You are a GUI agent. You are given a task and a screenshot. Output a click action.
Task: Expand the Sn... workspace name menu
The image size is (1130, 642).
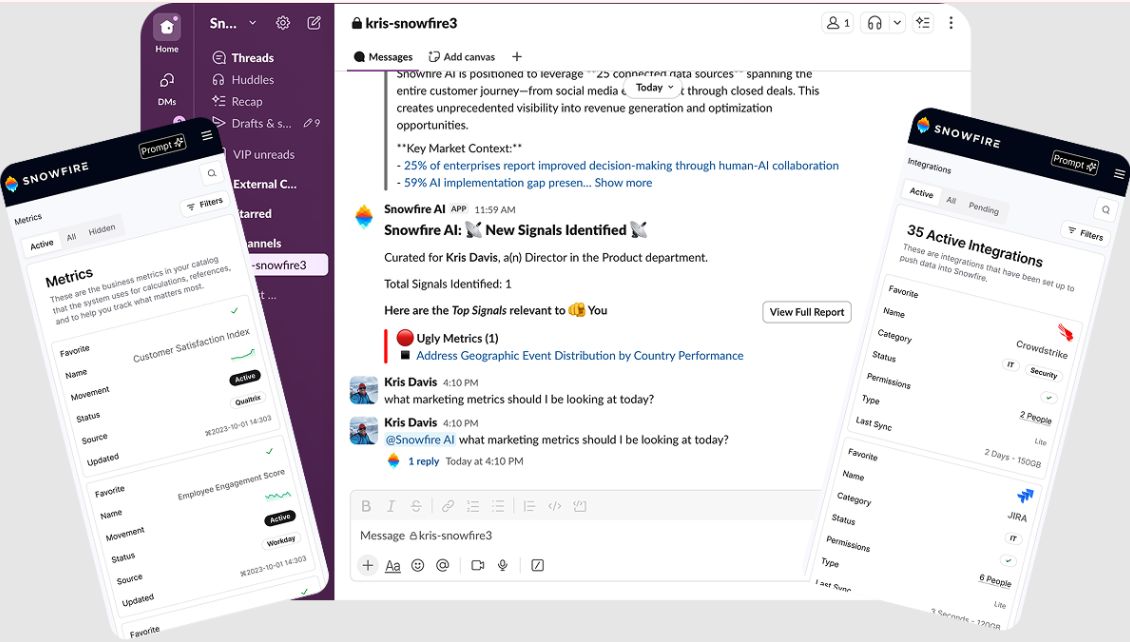click(233, 23)
